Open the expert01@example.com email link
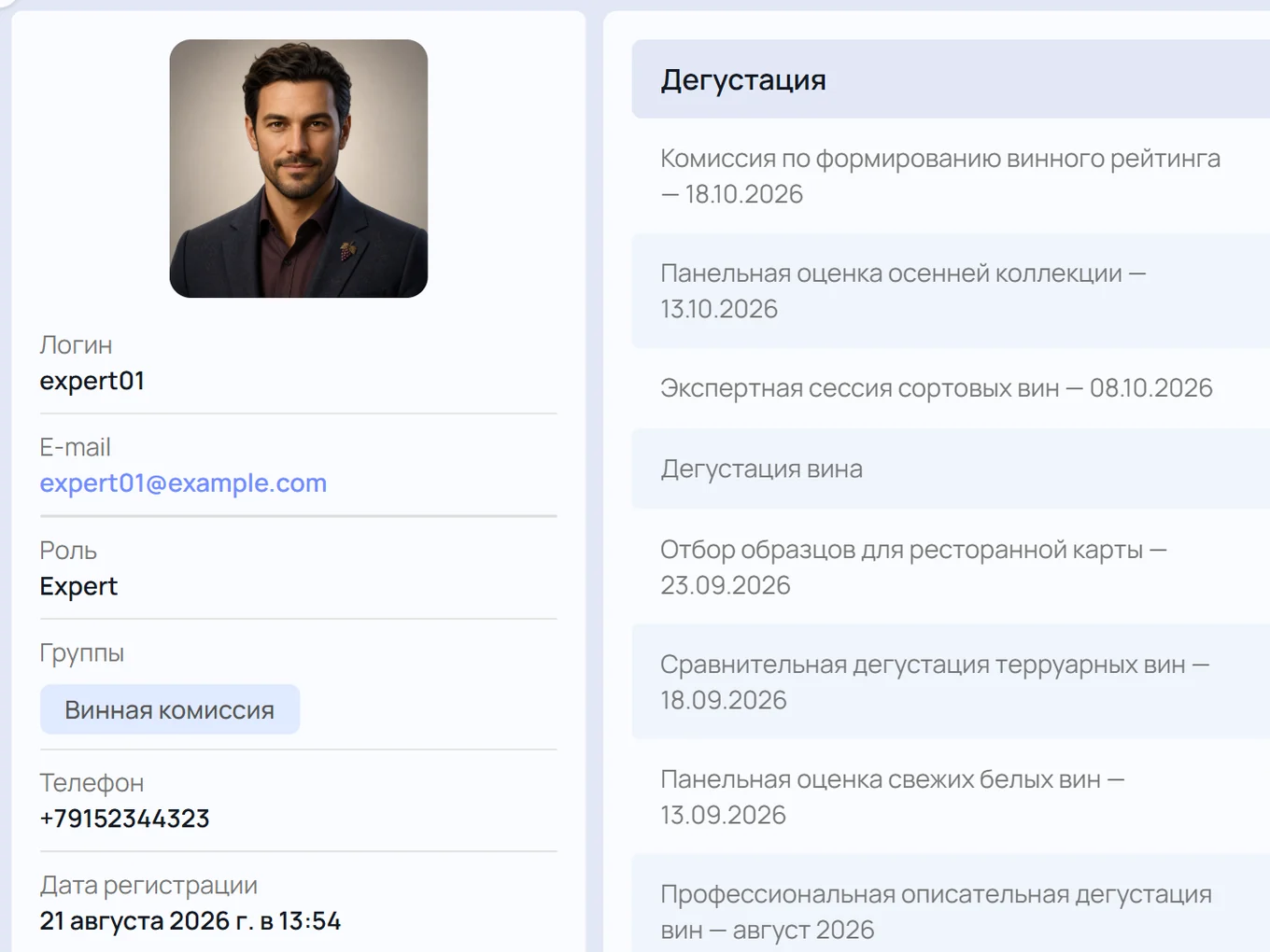 [183, 483]
